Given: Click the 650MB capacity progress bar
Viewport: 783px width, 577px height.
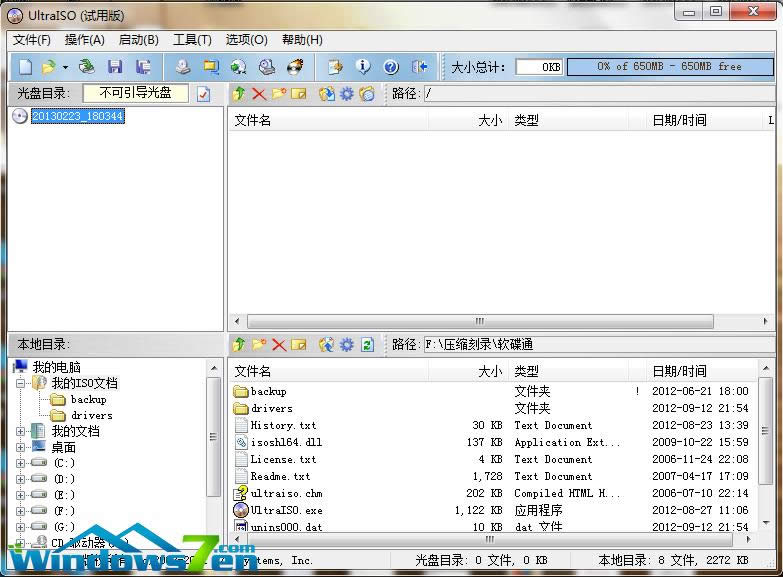Looking at the screenshot, I should [669, 67].
